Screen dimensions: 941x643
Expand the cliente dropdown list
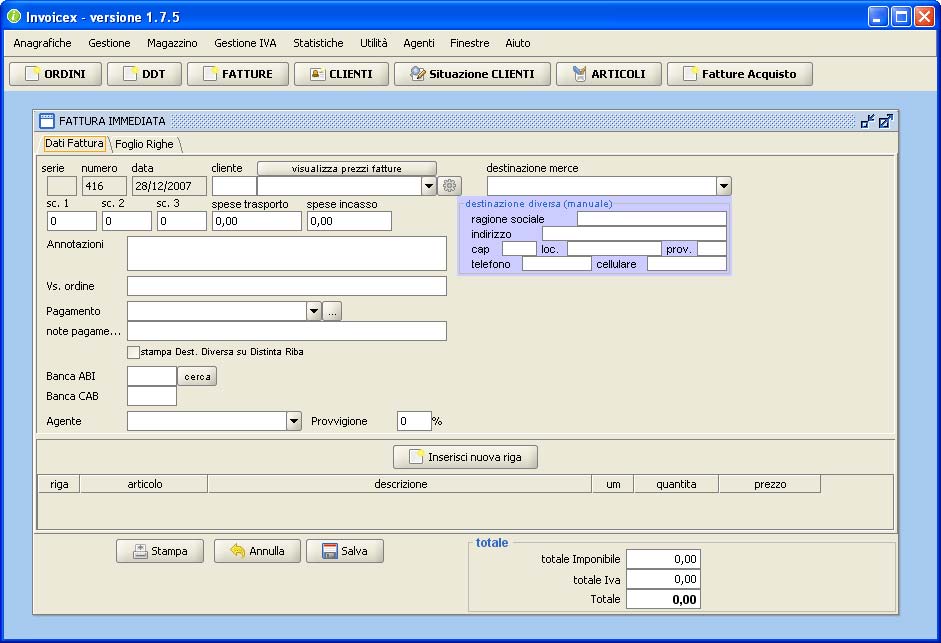pos(428,186)
